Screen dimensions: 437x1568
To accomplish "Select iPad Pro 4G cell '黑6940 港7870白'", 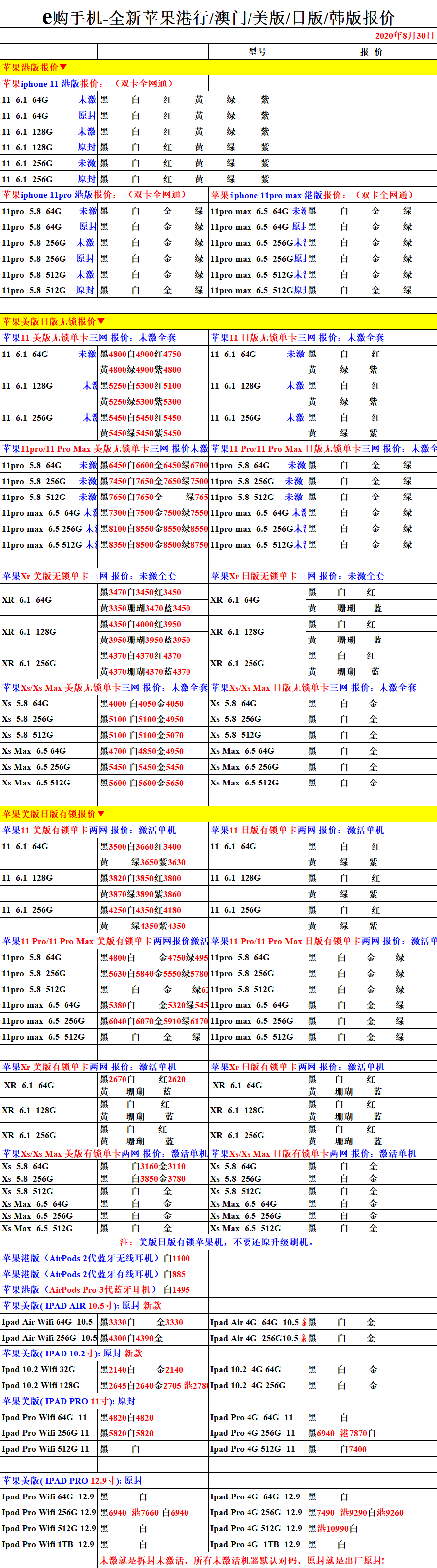I will pyautogui.click(x=371, y=1433).
